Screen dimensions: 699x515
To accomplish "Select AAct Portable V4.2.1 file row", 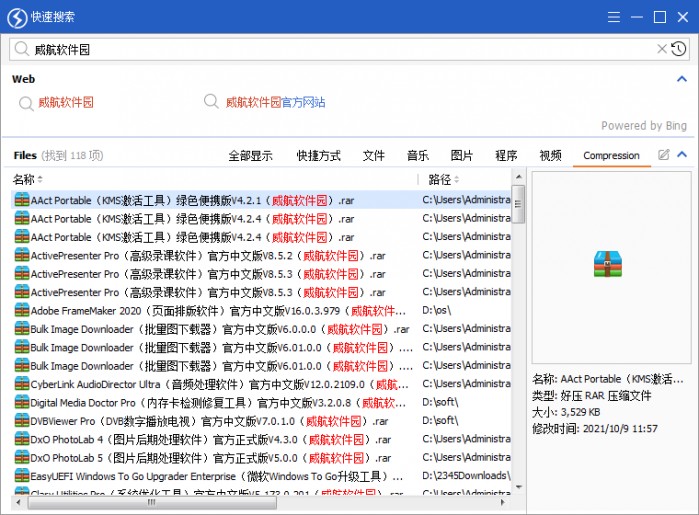I will pos(261,200).
